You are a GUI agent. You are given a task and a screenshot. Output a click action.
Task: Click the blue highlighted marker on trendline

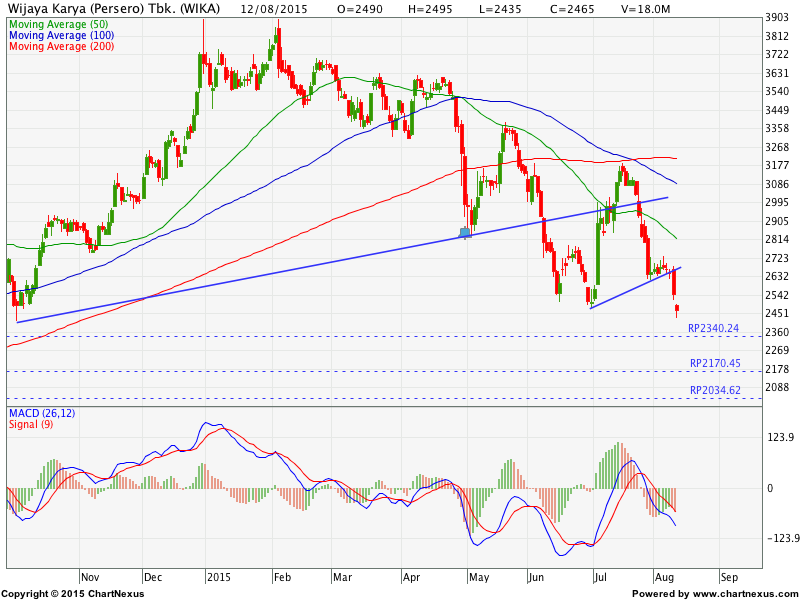464,233
